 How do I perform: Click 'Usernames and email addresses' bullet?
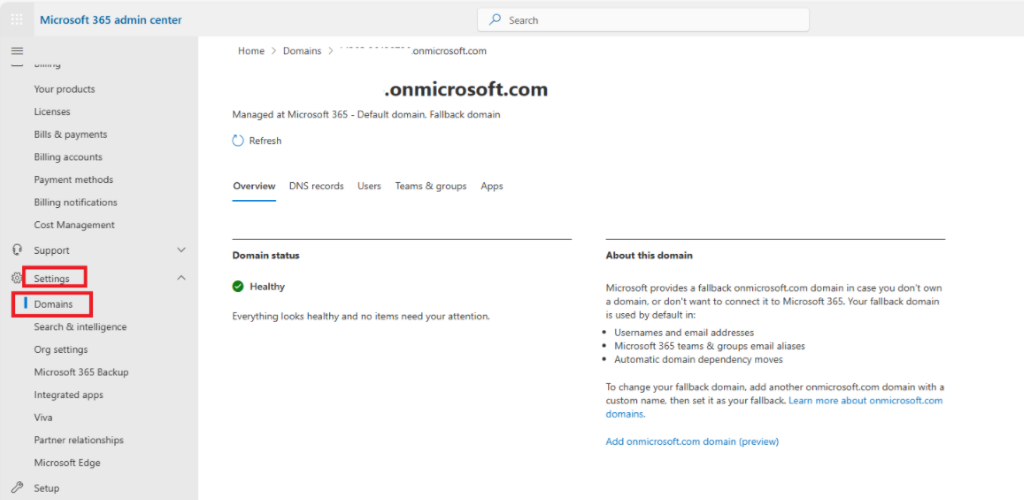point(684,332)
